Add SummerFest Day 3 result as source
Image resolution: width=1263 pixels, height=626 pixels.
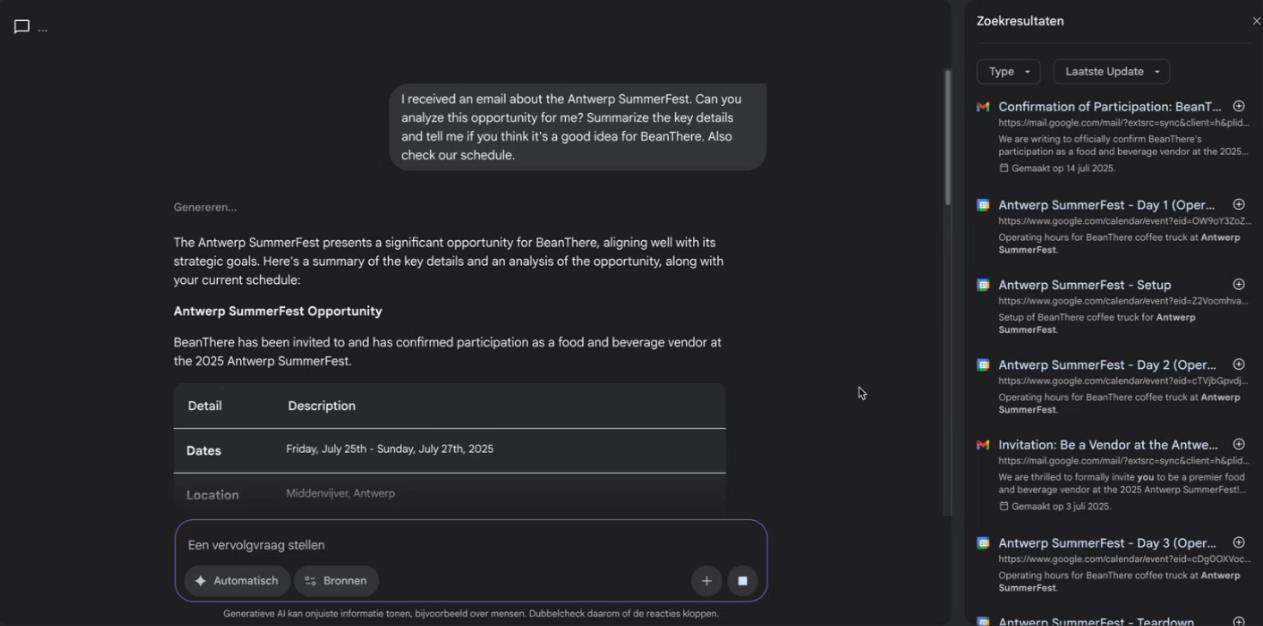coord(1239,543)
